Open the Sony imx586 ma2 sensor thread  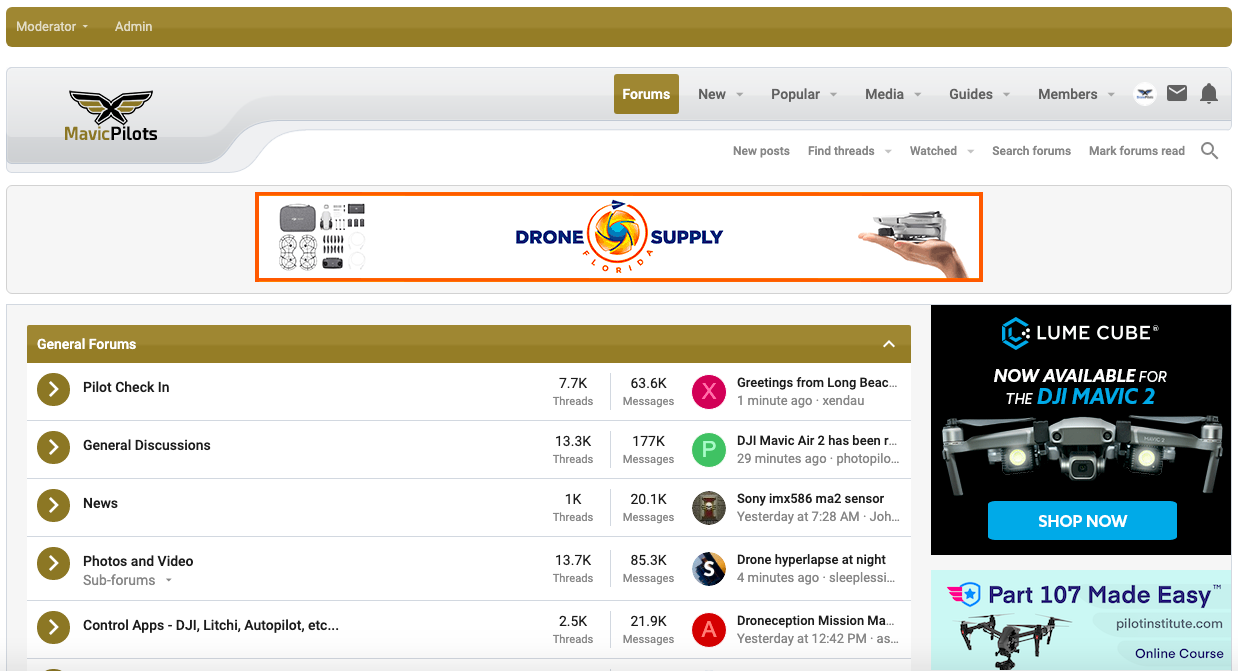[x=811, y=498]
